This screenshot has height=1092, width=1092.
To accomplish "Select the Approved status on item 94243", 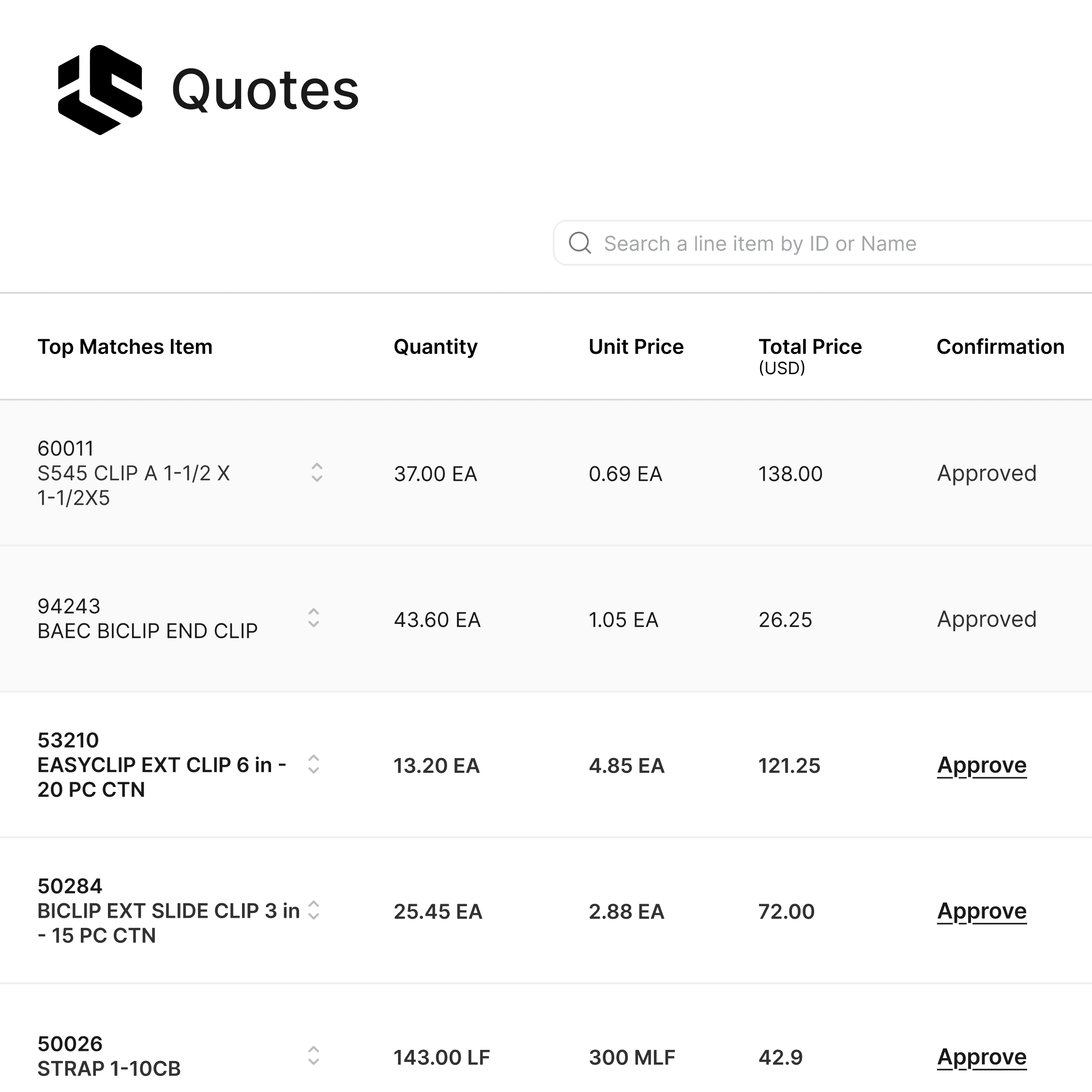I will coord(987,620).
